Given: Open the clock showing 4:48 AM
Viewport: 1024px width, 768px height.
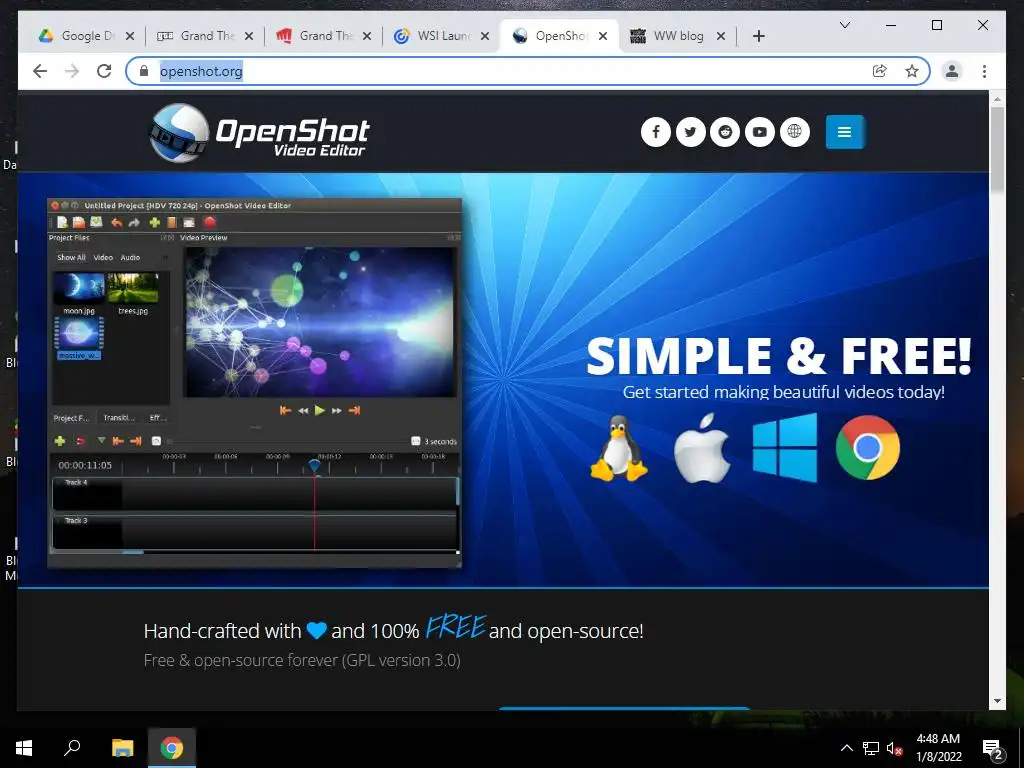Looking at the screenshot, I should click(938, 748).
